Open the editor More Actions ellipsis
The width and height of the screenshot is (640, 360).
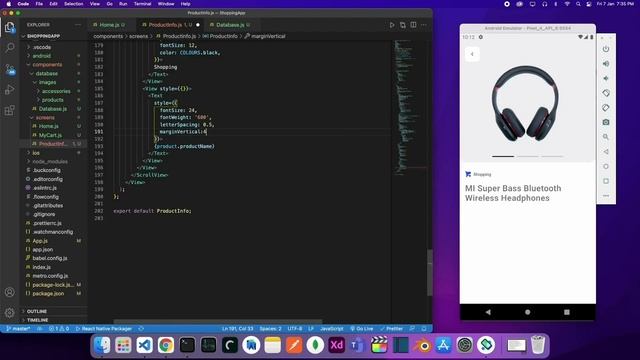coord(424,25)
